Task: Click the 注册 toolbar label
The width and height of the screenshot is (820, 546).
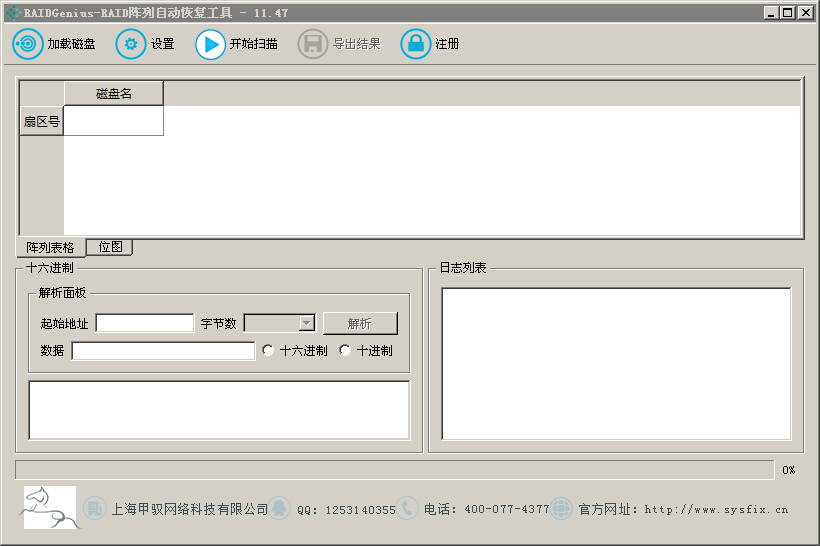Action: [x=447, y=44]
